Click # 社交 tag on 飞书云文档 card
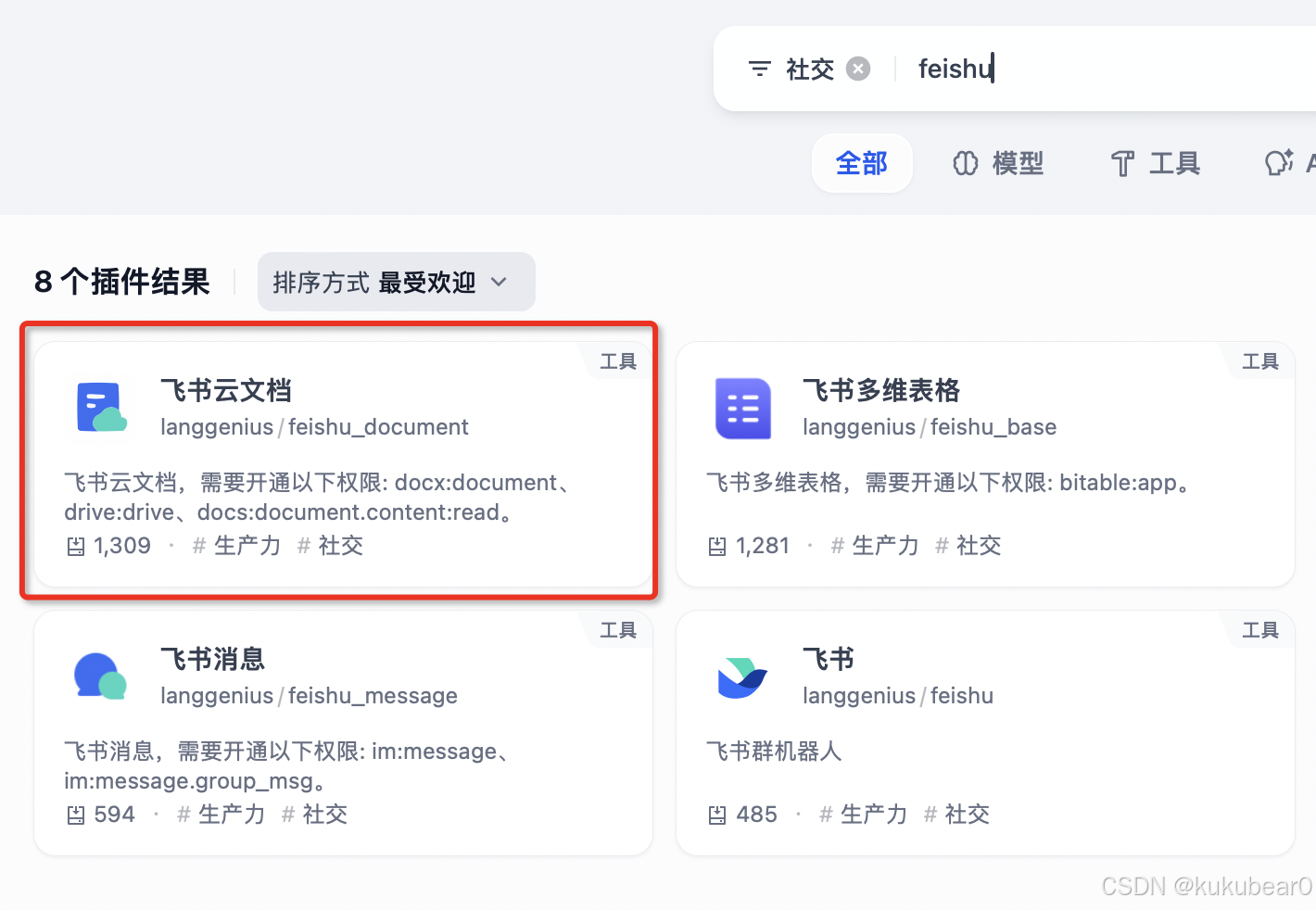 tap(330, 546)
